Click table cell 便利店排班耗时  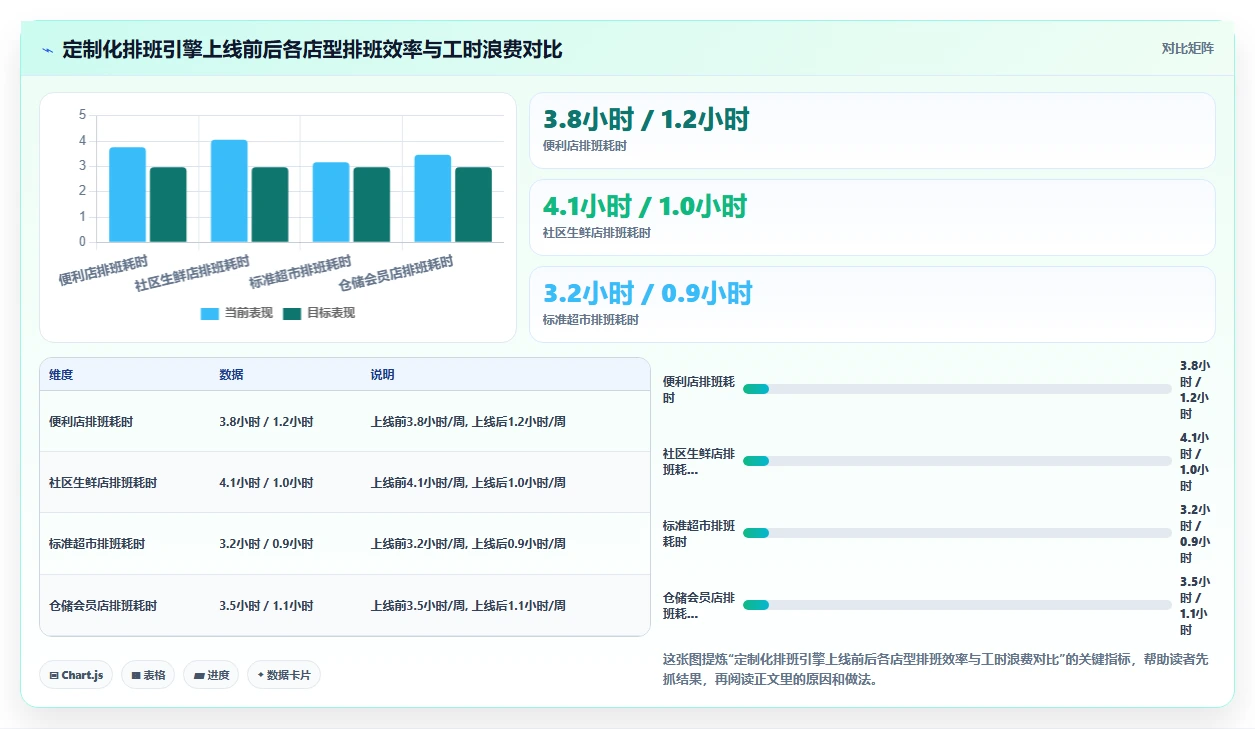coord(91,422)
